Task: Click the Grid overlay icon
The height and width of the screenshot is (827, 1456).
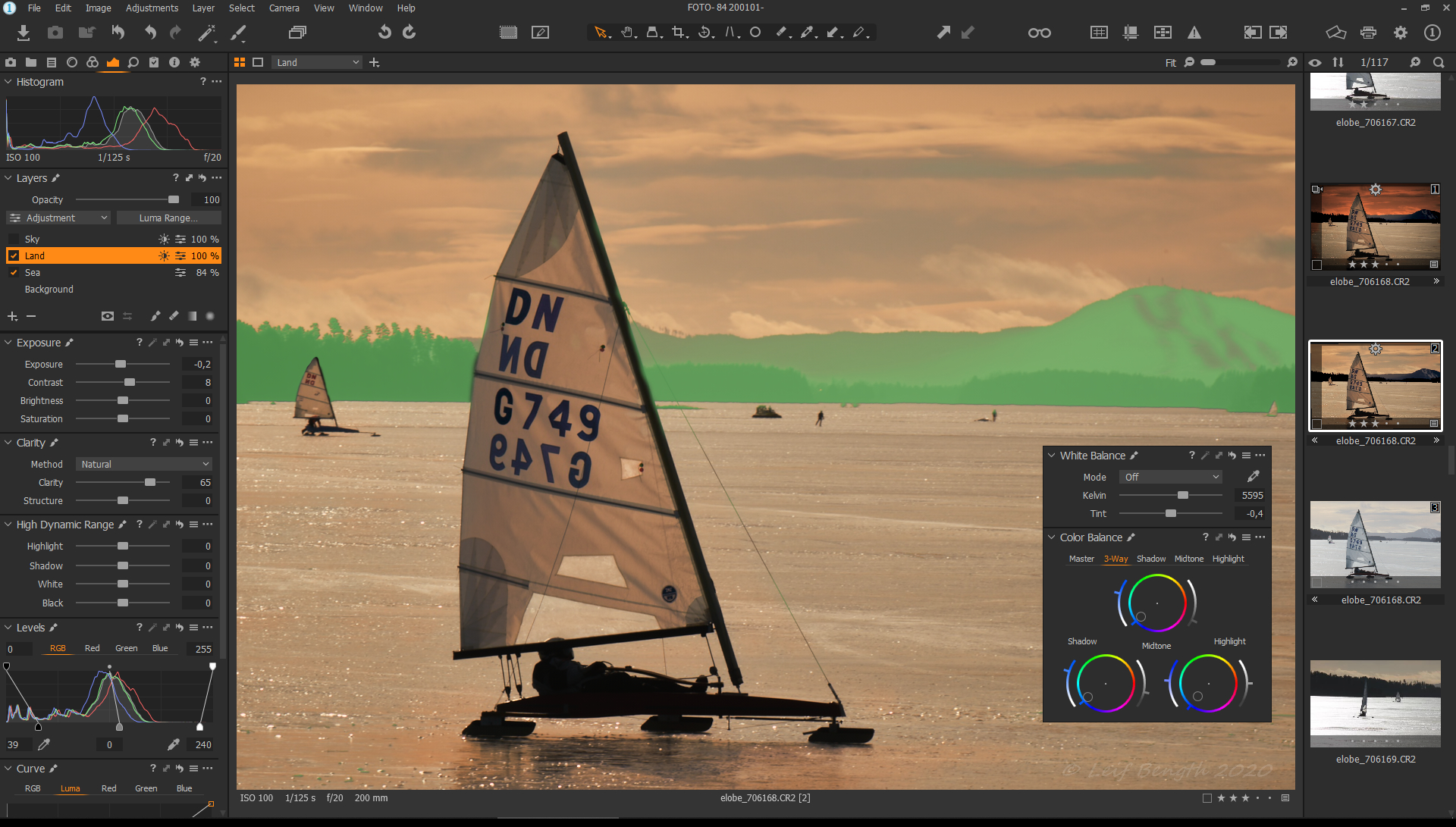Action: click(1099, 33)
